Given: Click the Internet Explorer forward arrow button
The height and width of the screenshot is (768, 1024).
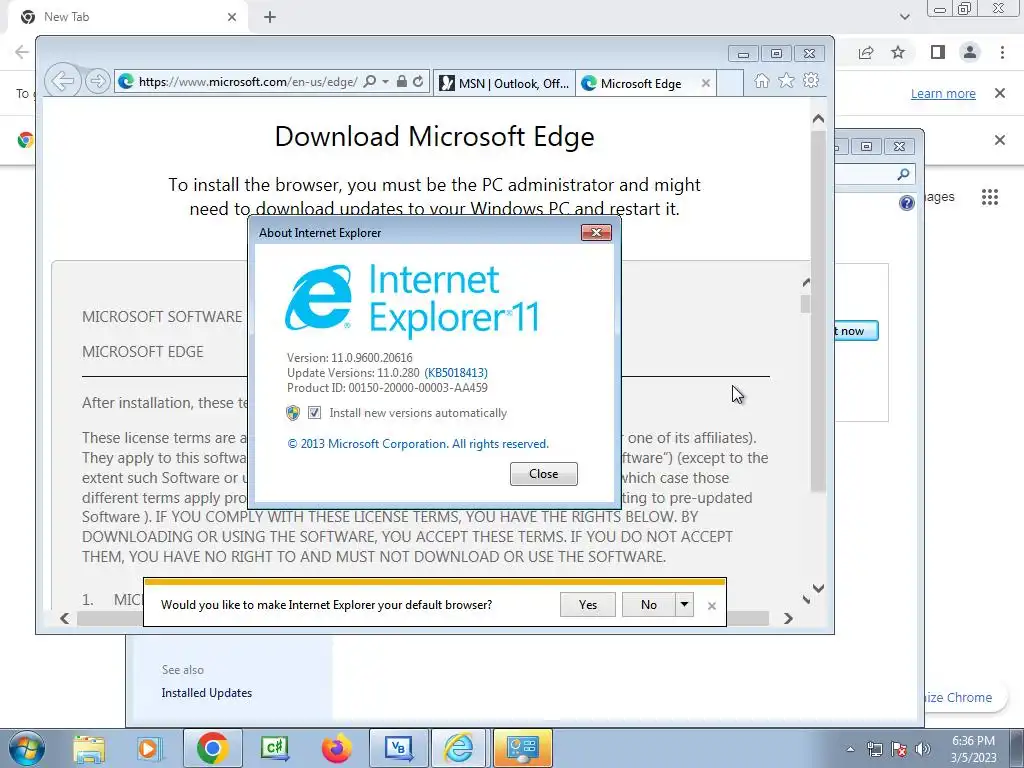Looking at the screenshot, I should [x=97, y=82].
